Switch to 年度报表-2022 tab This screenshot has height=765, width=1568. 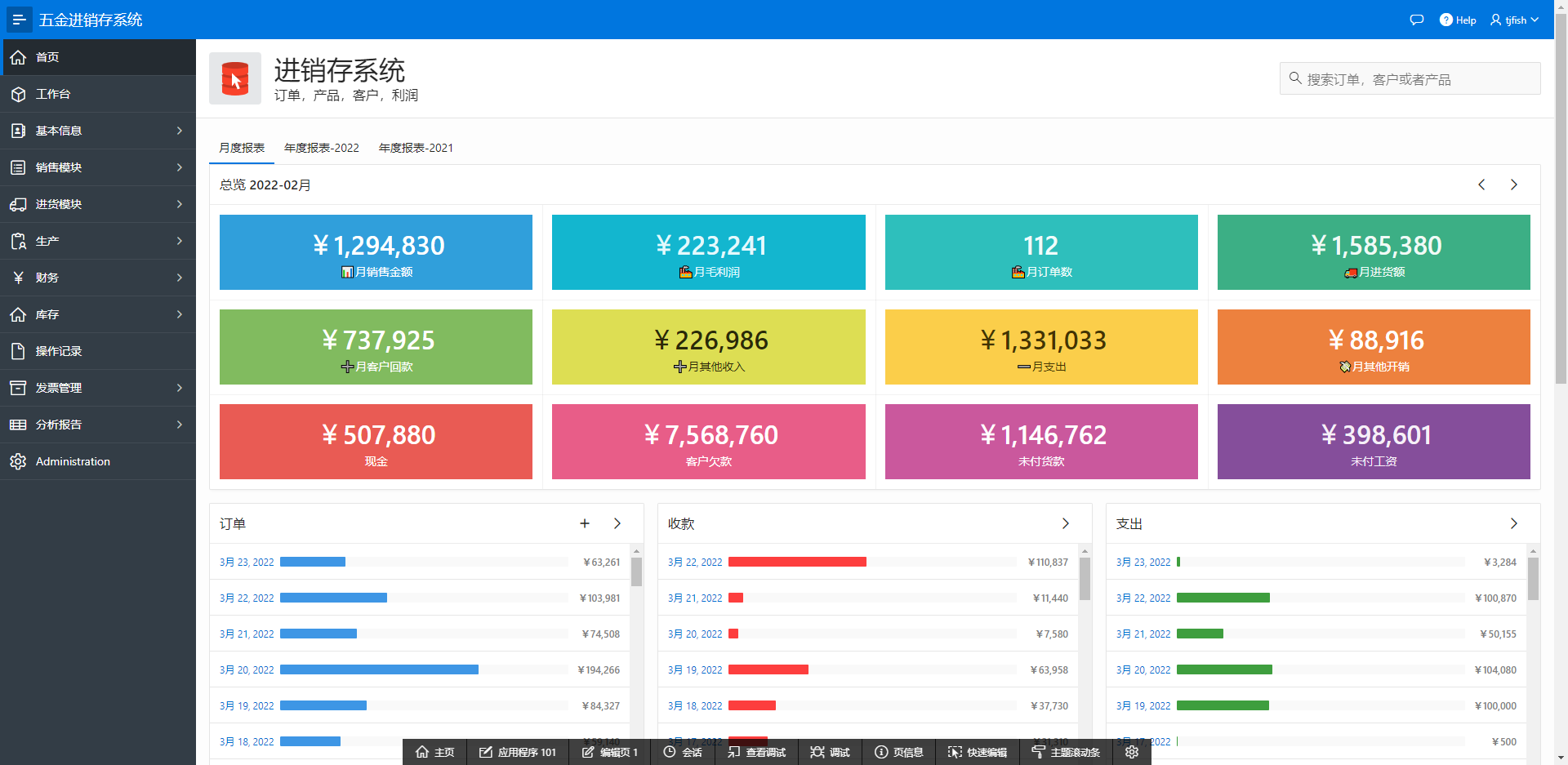tap(321, 148)
